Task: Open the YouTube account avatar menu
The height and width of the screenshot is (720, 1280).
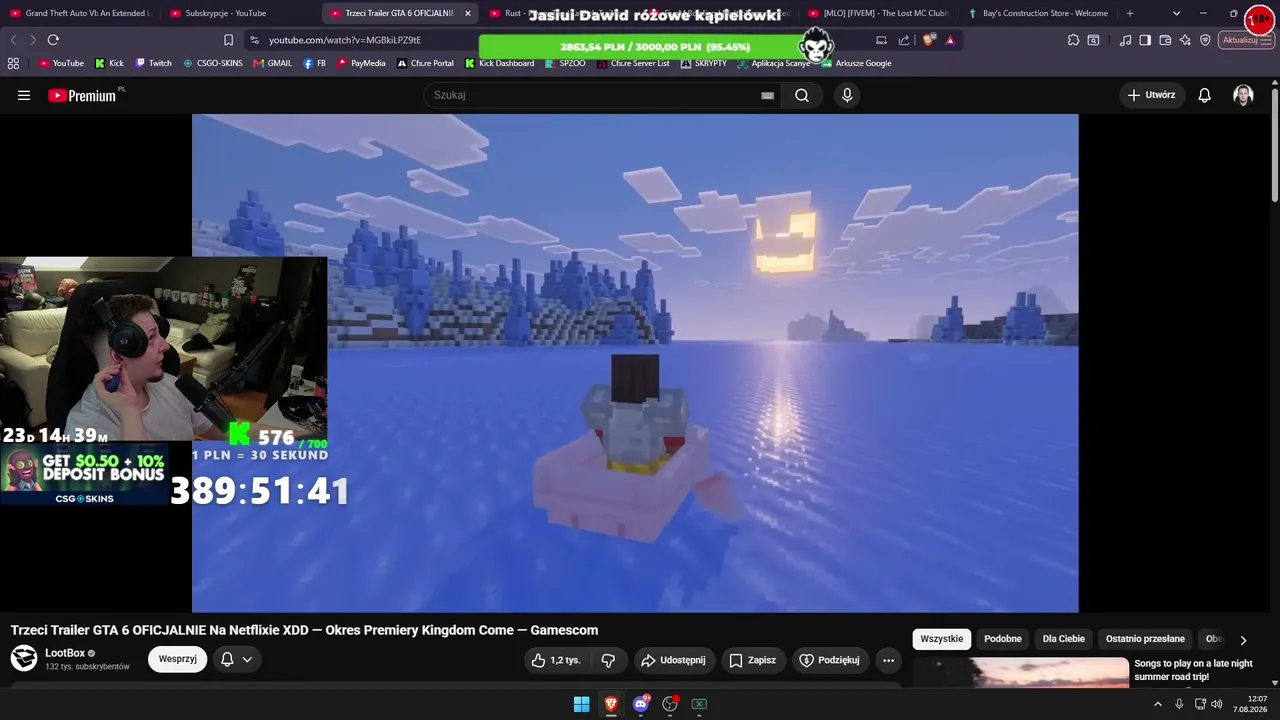Action: (x=1243, y=95)
